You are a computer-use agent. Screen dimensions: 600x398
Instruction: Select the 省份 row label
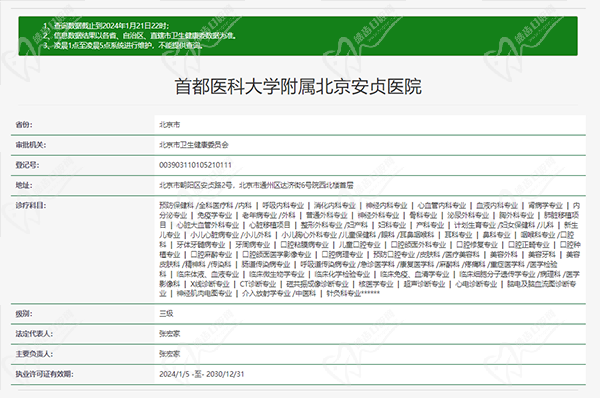coord(24,125)
